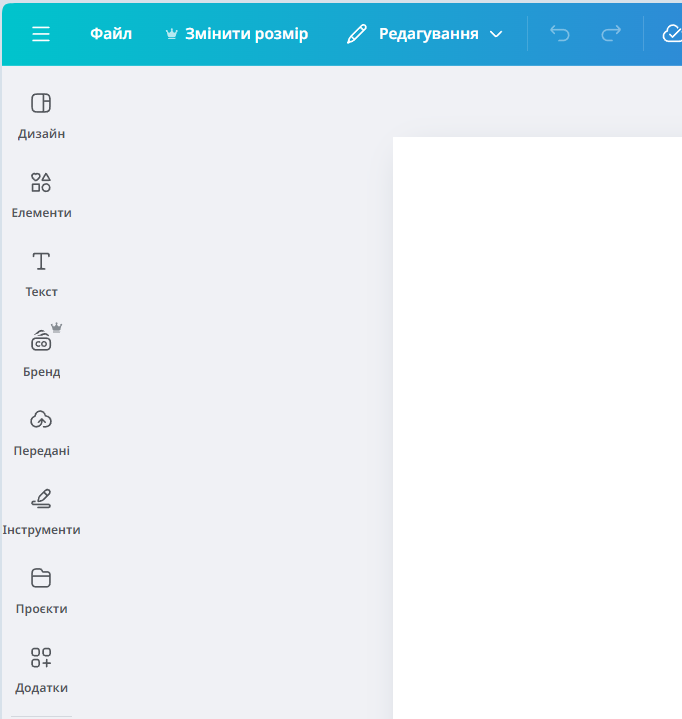Viewport: 682px width, 719px height.
Task: Expand the chevron arrow next to Редагування
Action: coord(496,34)
